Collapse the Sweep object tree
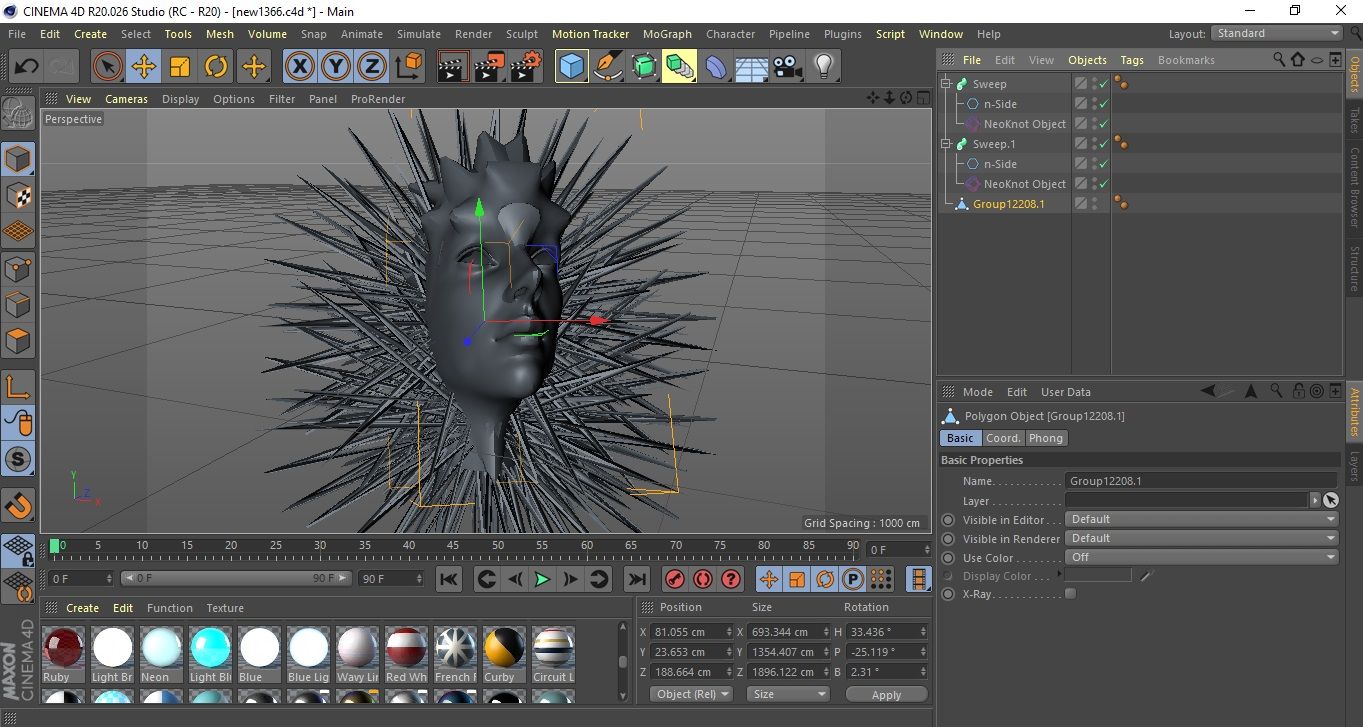Viewport: 1363px width, 727px height. 945,84
